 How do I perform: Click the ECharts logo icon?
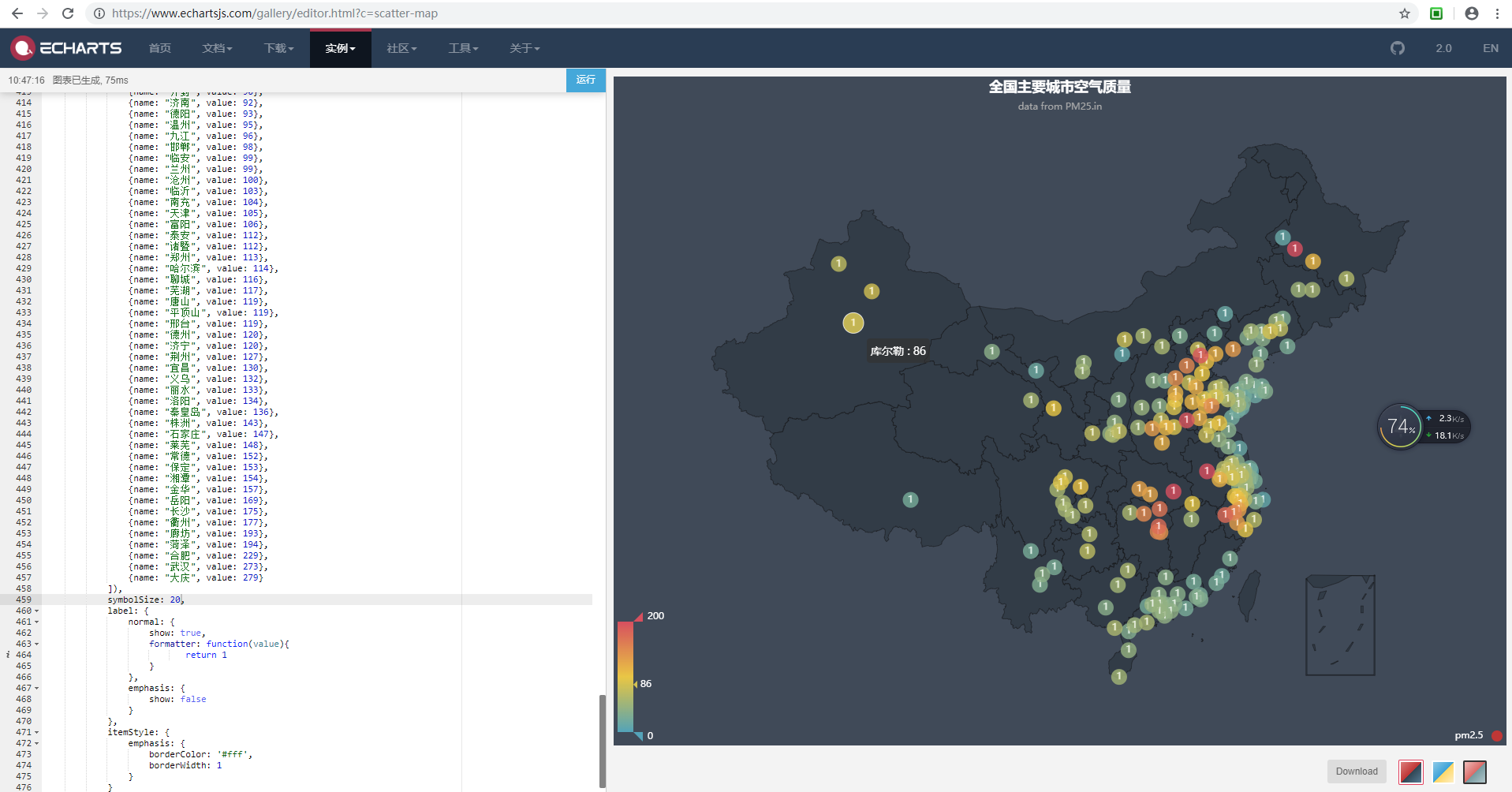24,48
